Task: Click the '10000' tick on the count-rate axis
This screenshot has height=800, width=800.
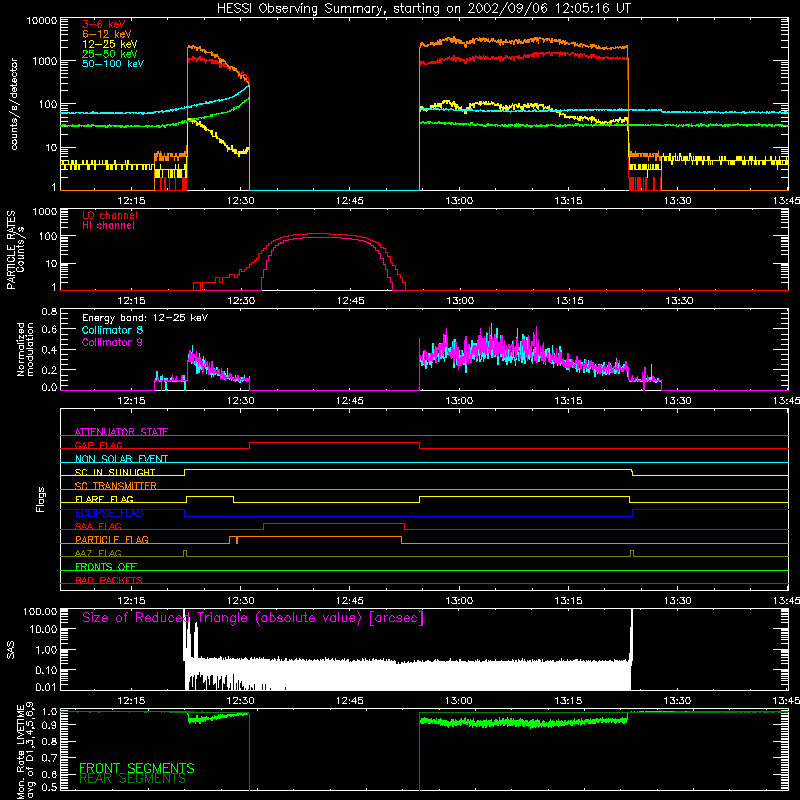Action: pos(42,21)
